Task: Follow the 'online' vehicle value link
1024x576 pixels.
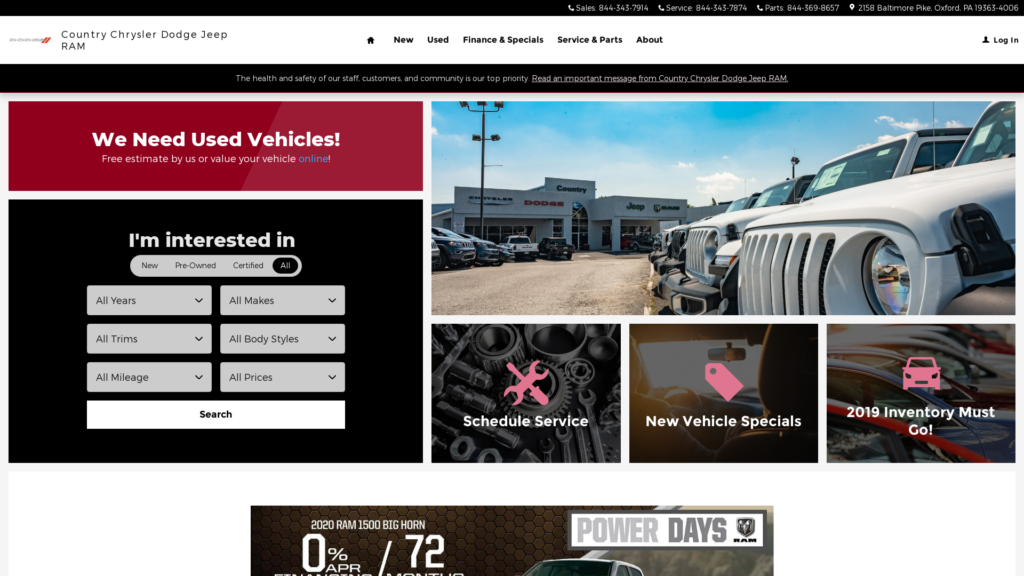Action: tap(313, 159)
